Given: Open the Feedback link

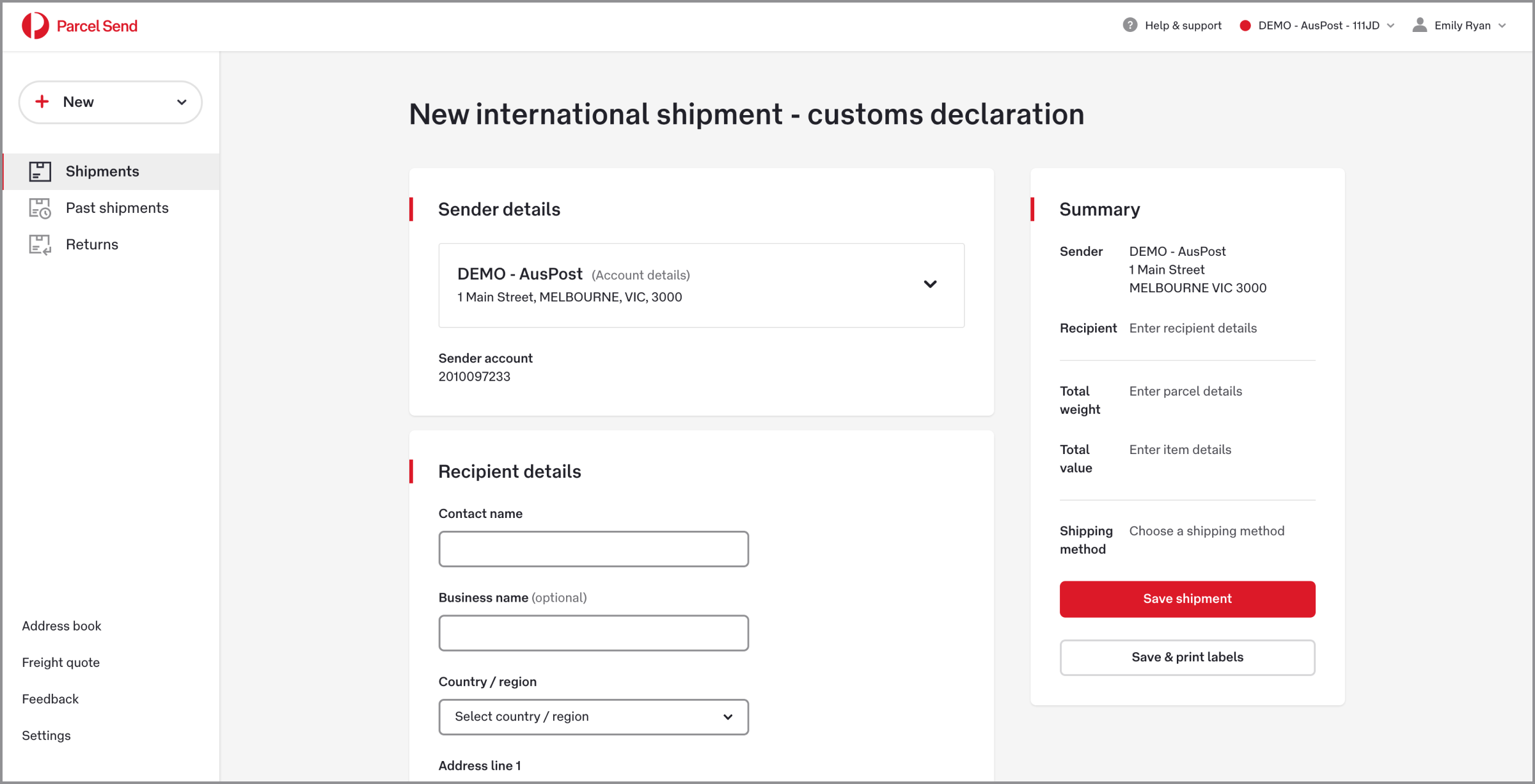Looking at the screenshot, I should click(x=51, y=699).
